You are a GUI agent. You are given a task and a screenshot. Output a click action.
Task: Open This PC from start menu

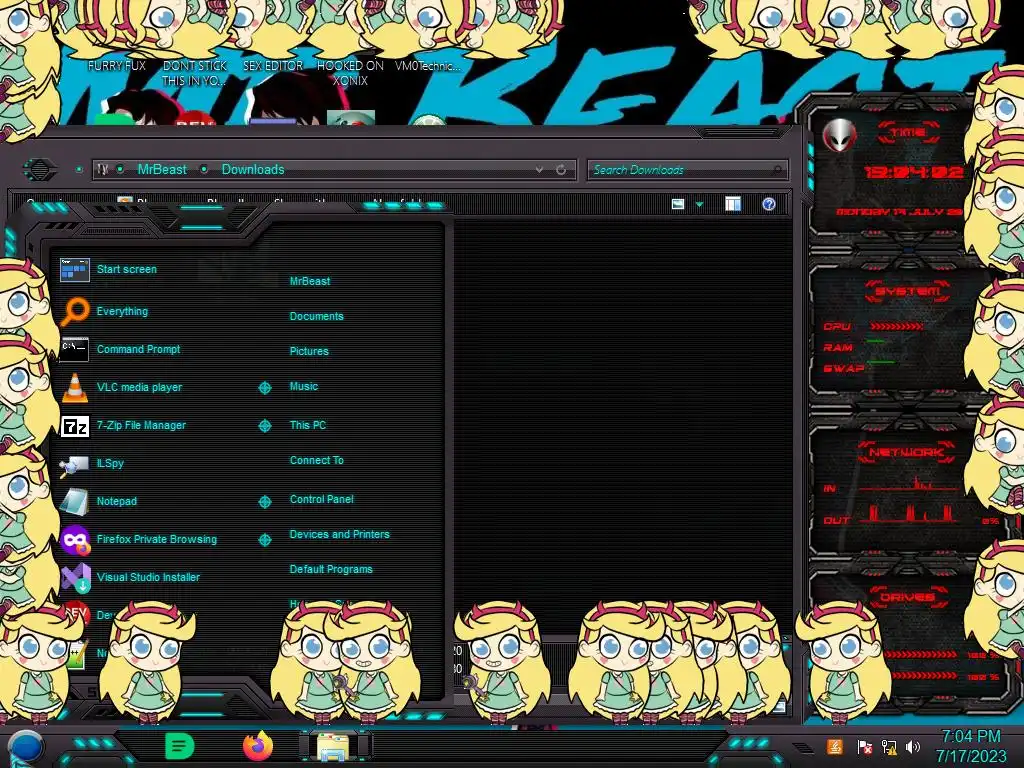point(308,424)
